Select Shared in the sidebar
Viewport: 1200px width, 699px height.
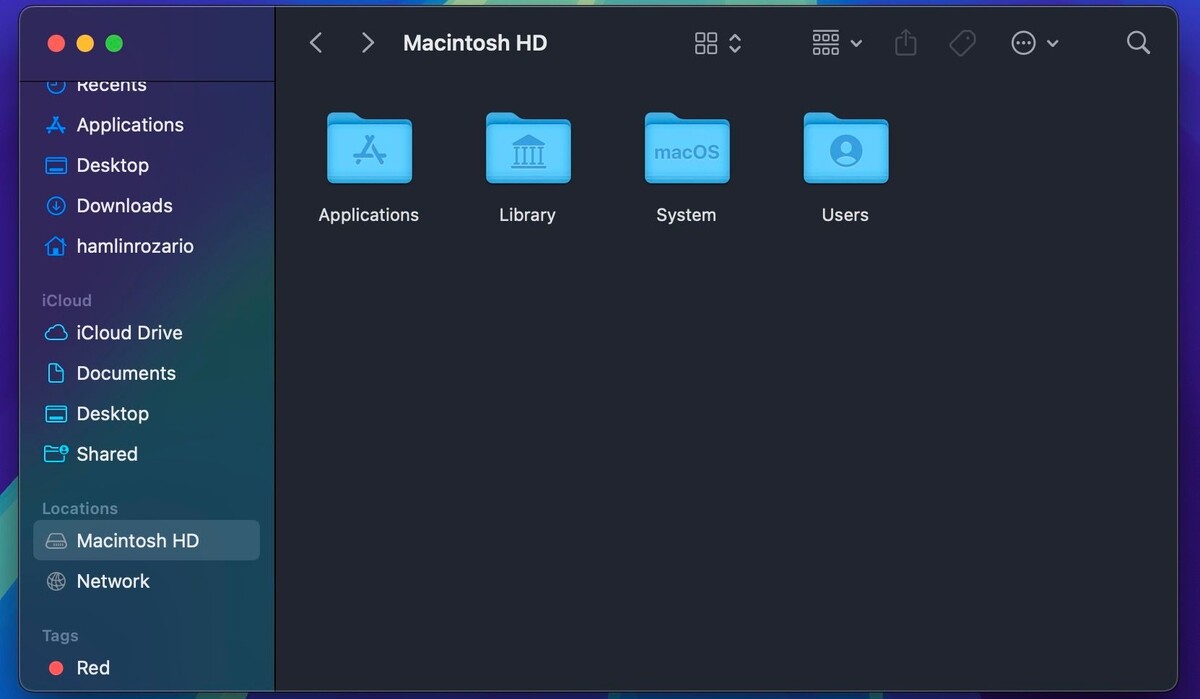[146, 454]
